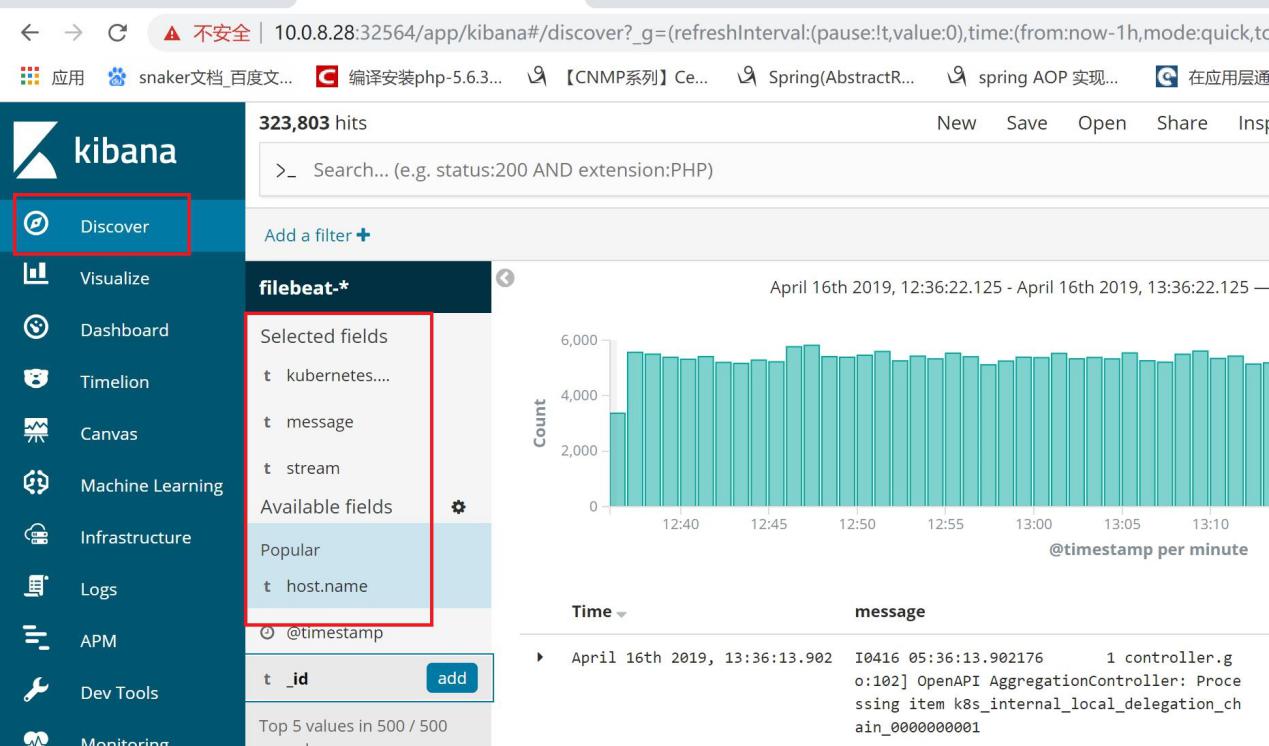
Task: Click Add a filter link
Action: (x=317, y=235)
